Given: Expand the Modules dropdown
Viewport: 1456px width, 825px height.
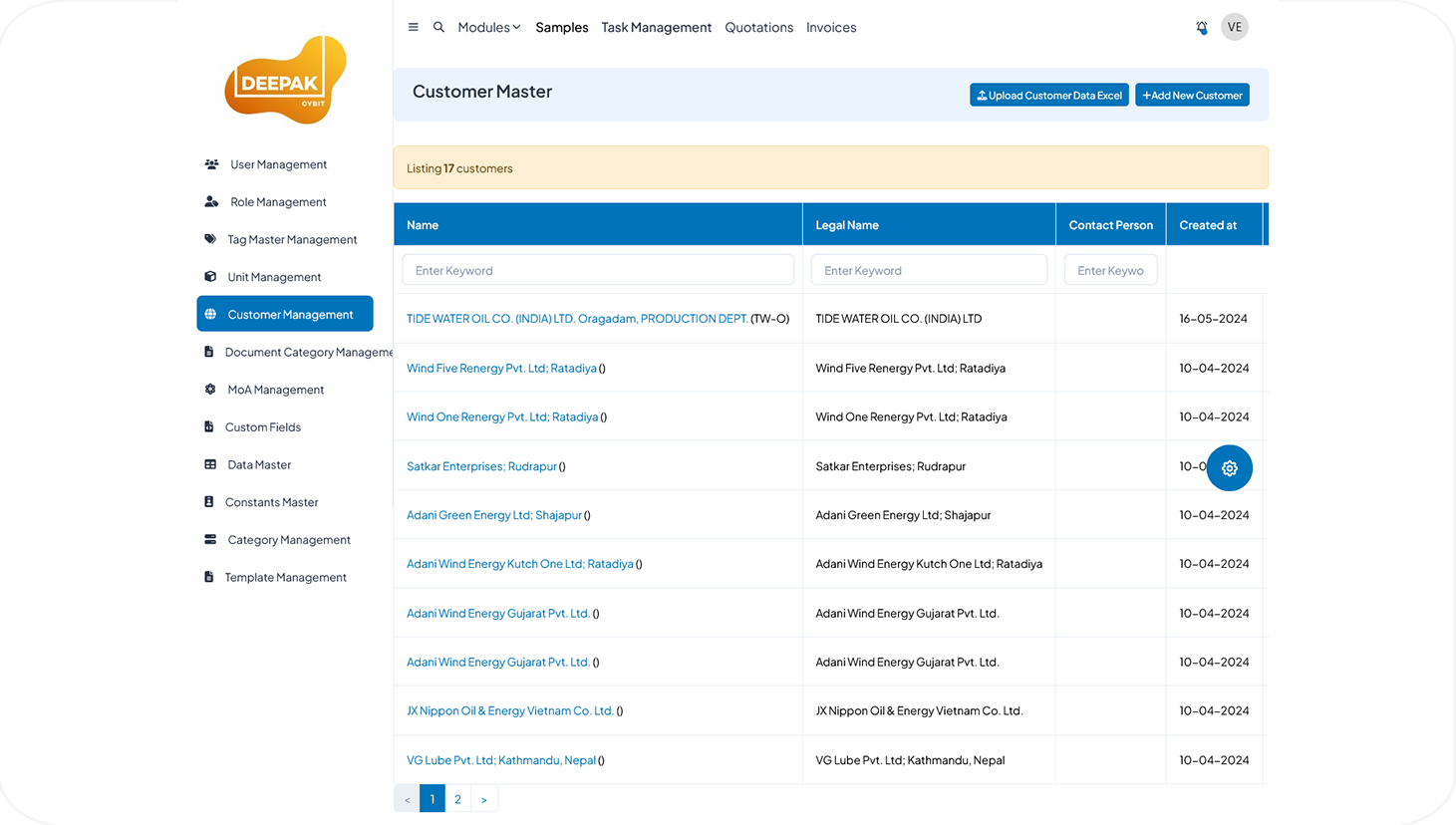Looking at the screenshot, I should [488, 27].
